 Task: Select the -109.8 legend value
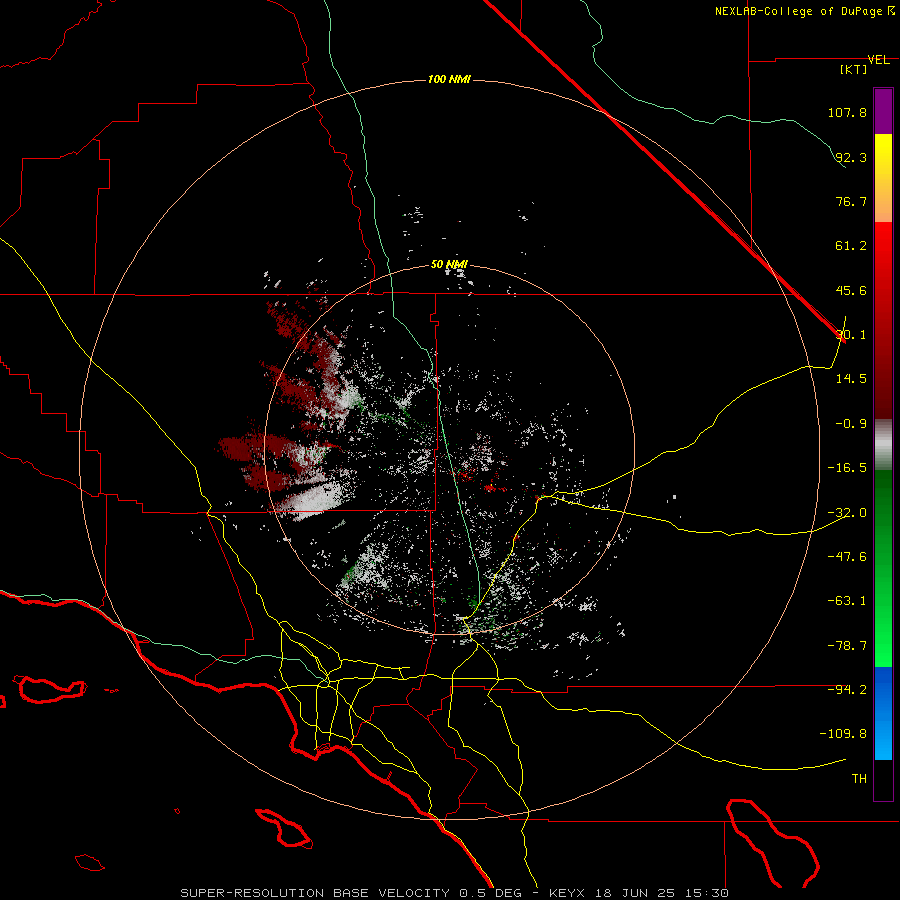click(843, 734)
